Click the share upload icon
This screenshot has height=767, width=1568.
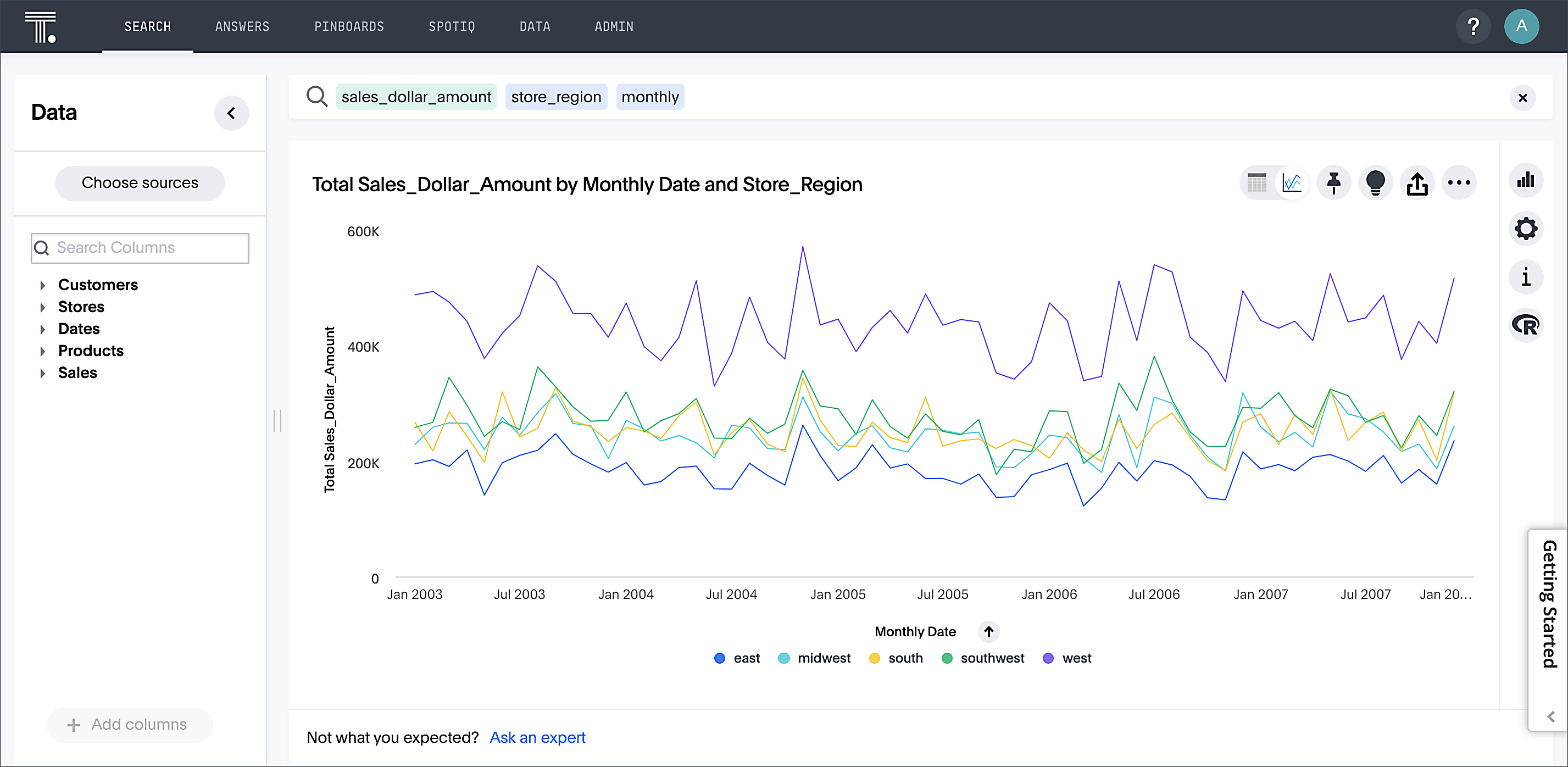tap(1417, 182)
